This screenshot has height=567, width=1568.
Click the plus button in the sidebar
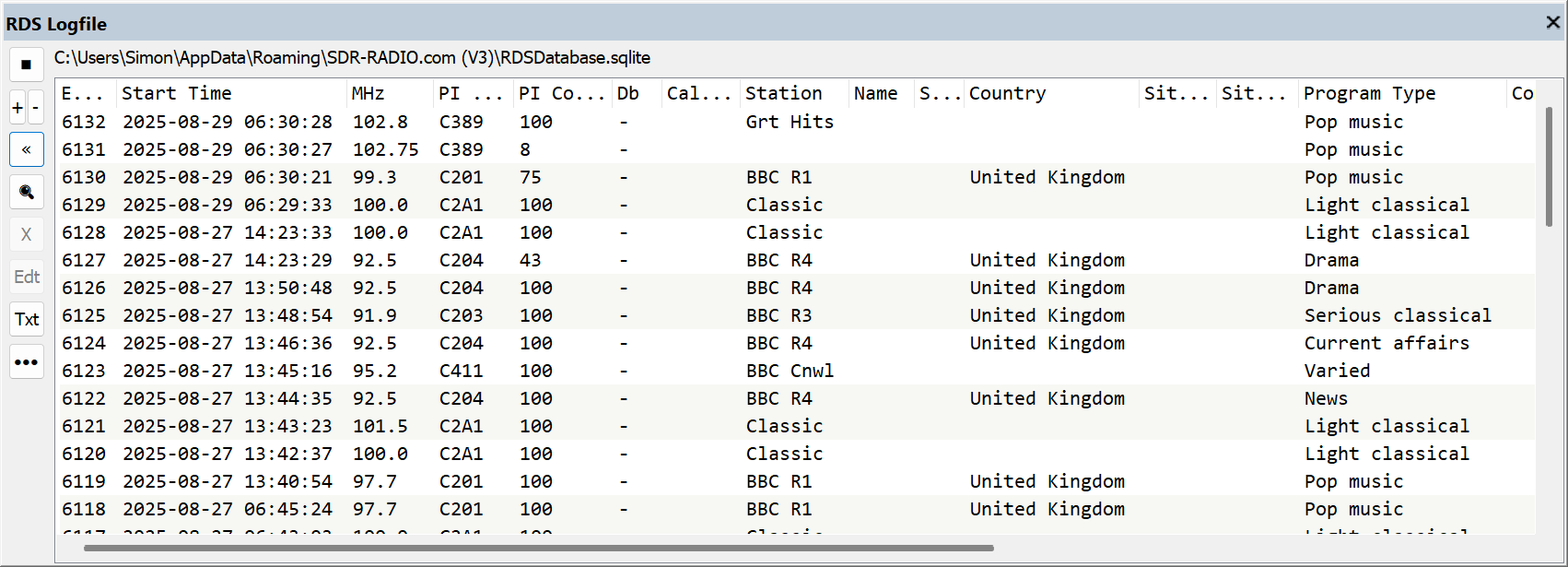coord(18,108)
